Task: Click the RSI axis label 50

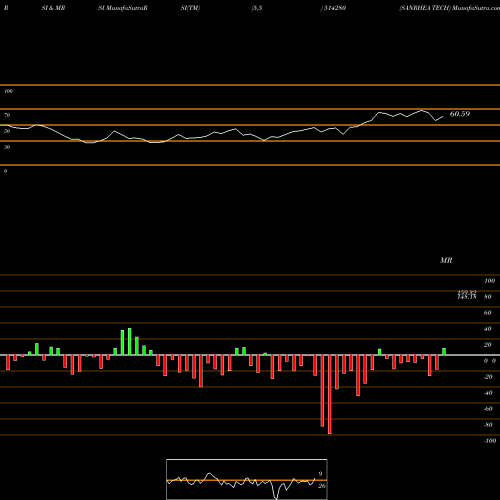Action: tap(7, 131)
